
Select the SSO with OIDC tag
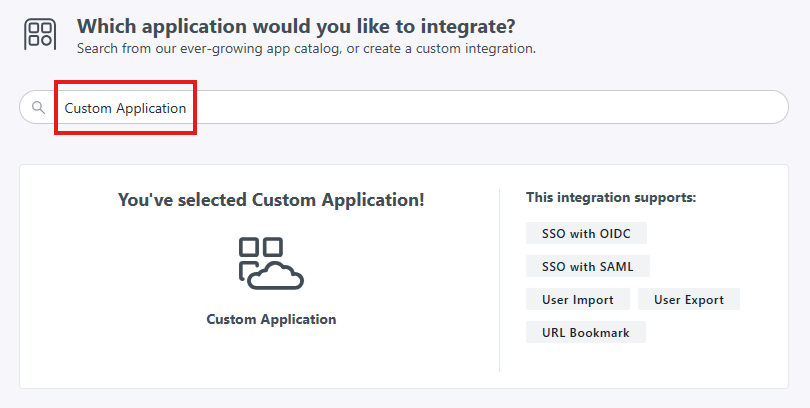[586, 233]
